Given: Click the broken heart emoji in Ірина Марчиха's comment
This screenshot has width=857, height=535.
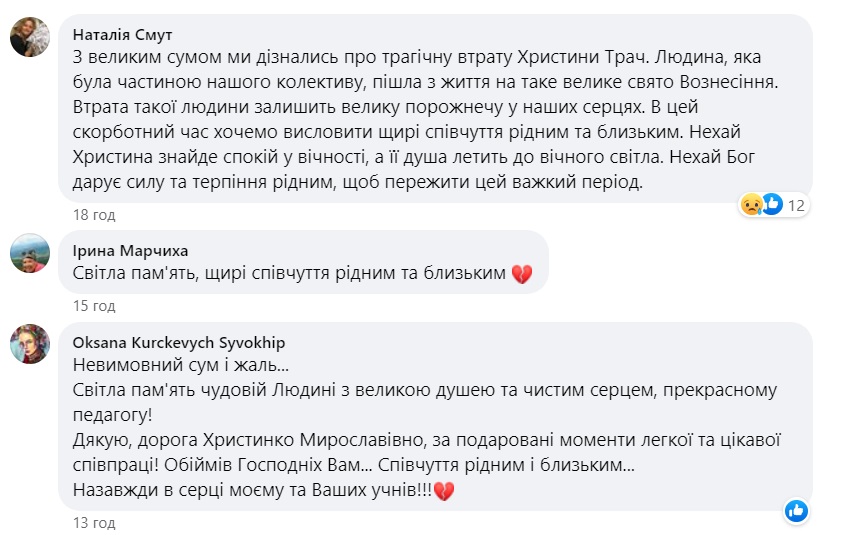Looking at the screenshot, I should 521,273.
